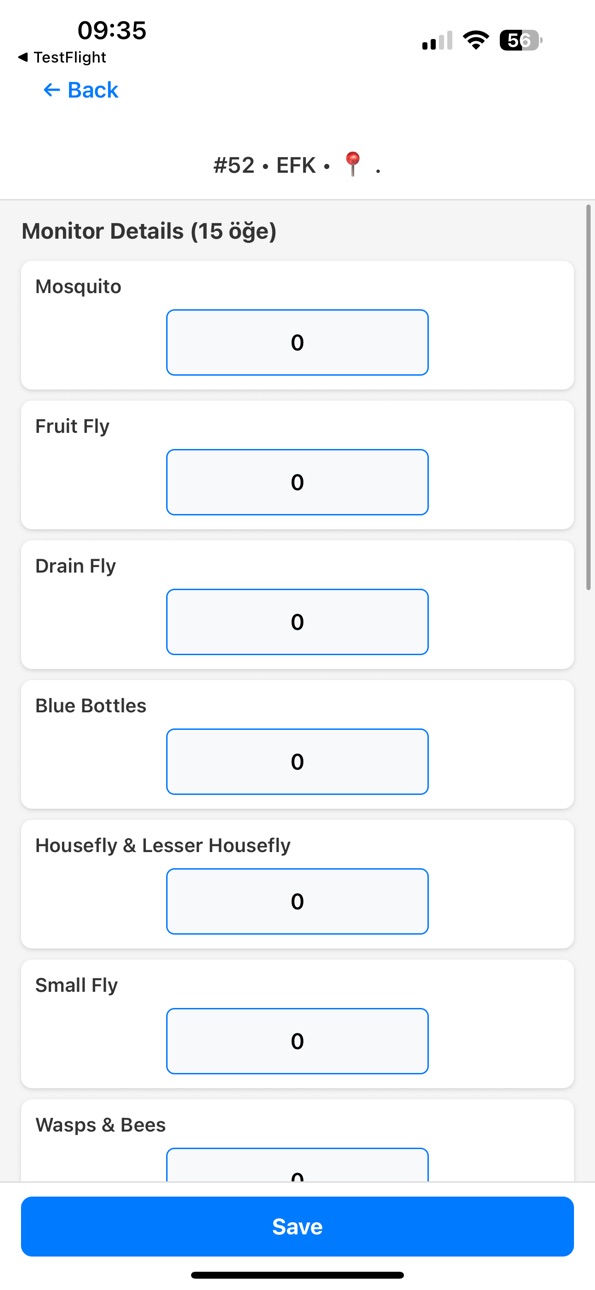Tap the battery indicator icon
595x1290 pixels.
click(523, 41)
